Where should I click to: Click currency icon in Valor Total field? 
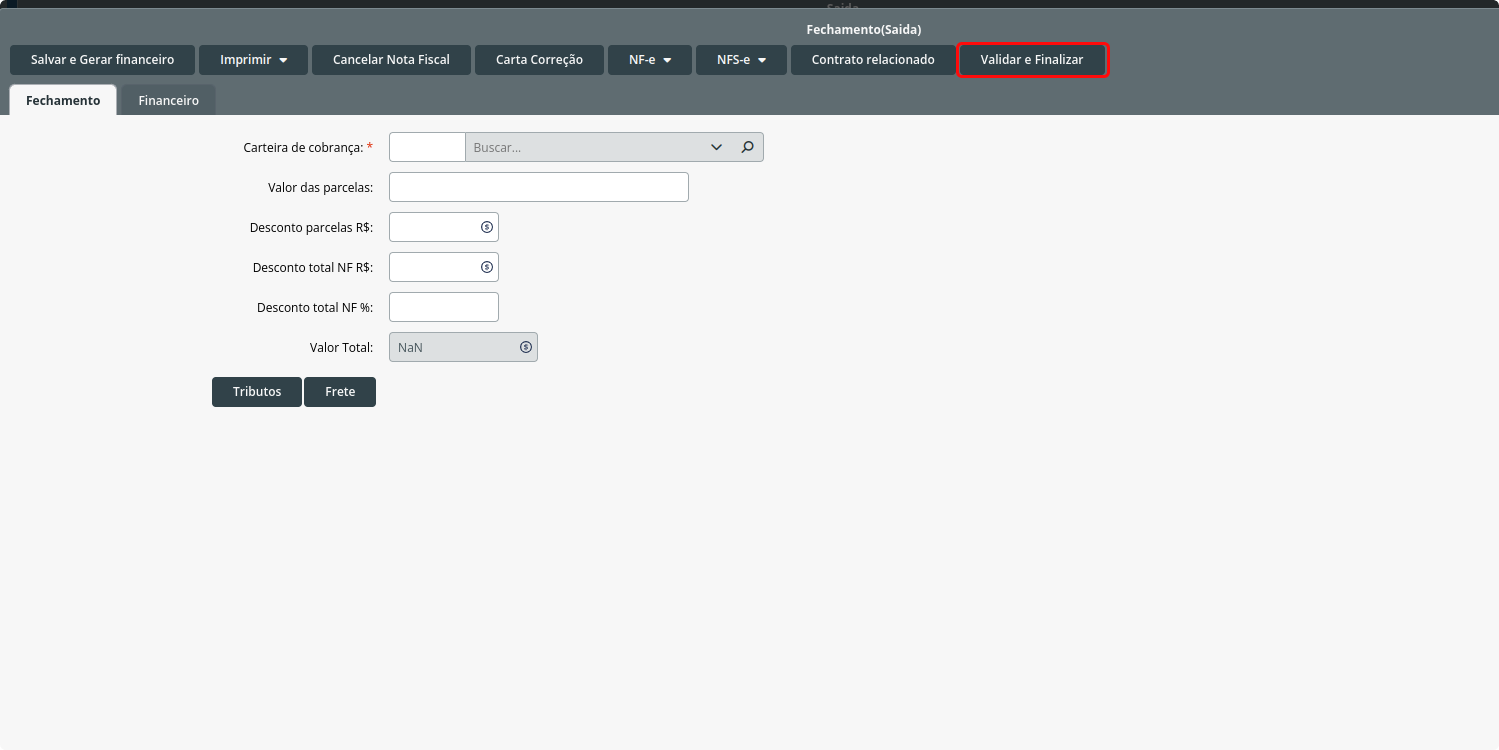coord(526,347)
